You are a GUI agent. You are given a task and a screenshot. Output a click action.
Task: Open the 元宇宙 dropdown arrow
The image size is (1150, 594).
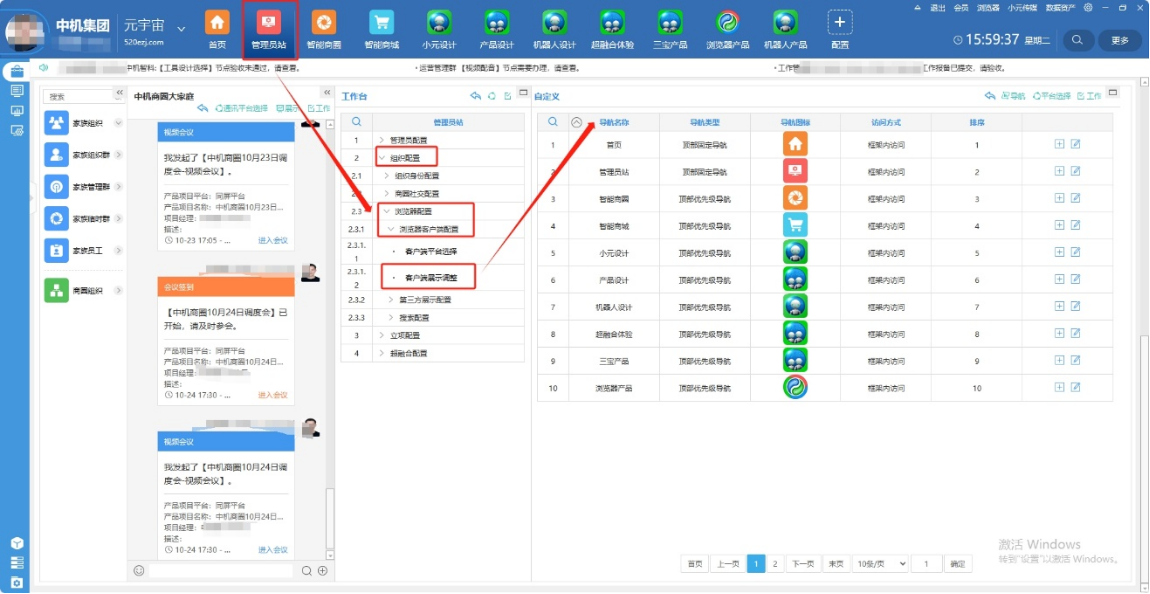[x=181, y=28]
